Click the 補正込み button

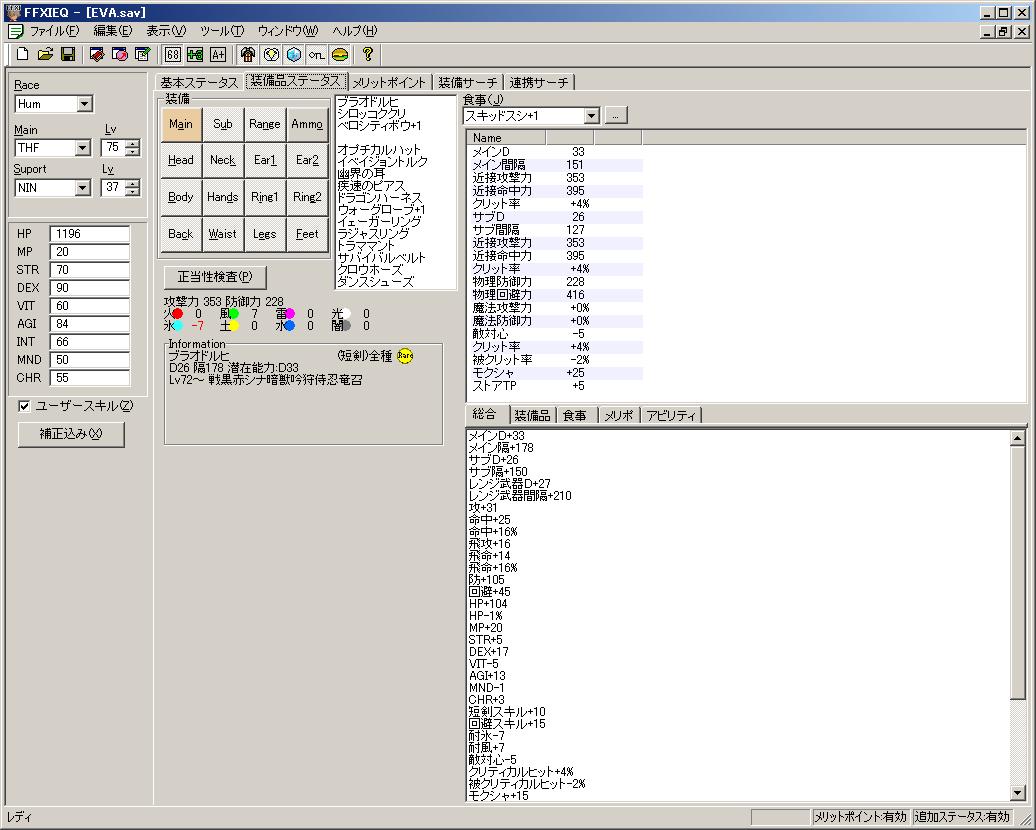[x=71, y=434]
